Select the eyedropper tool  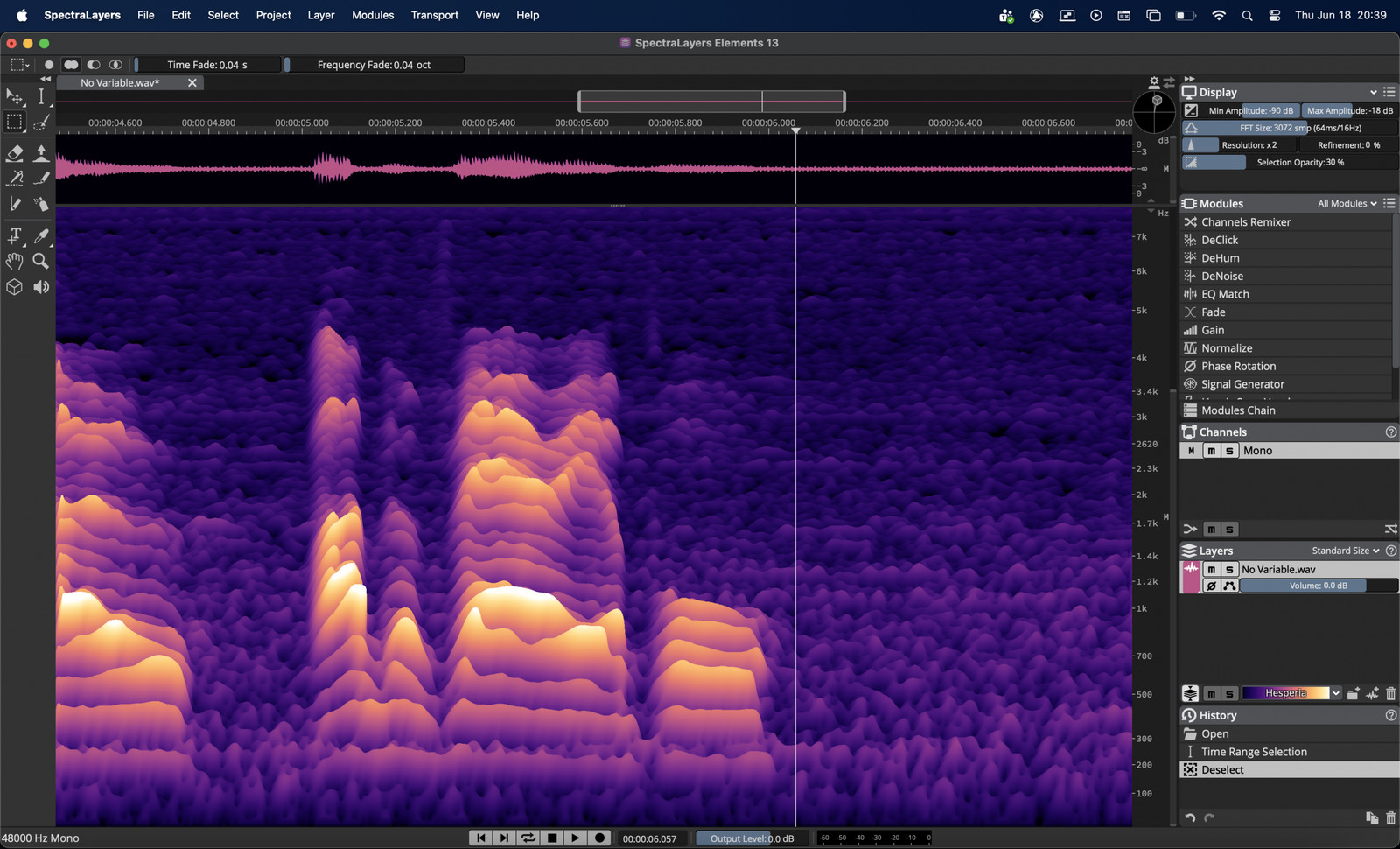point(41,235)
